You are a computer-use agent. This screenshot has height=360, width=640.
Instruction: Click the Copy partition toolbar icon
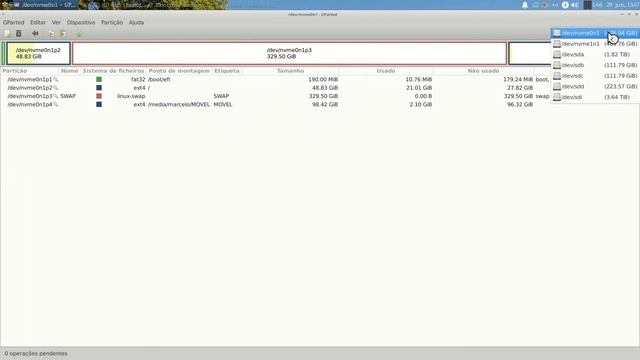(51, 33)
